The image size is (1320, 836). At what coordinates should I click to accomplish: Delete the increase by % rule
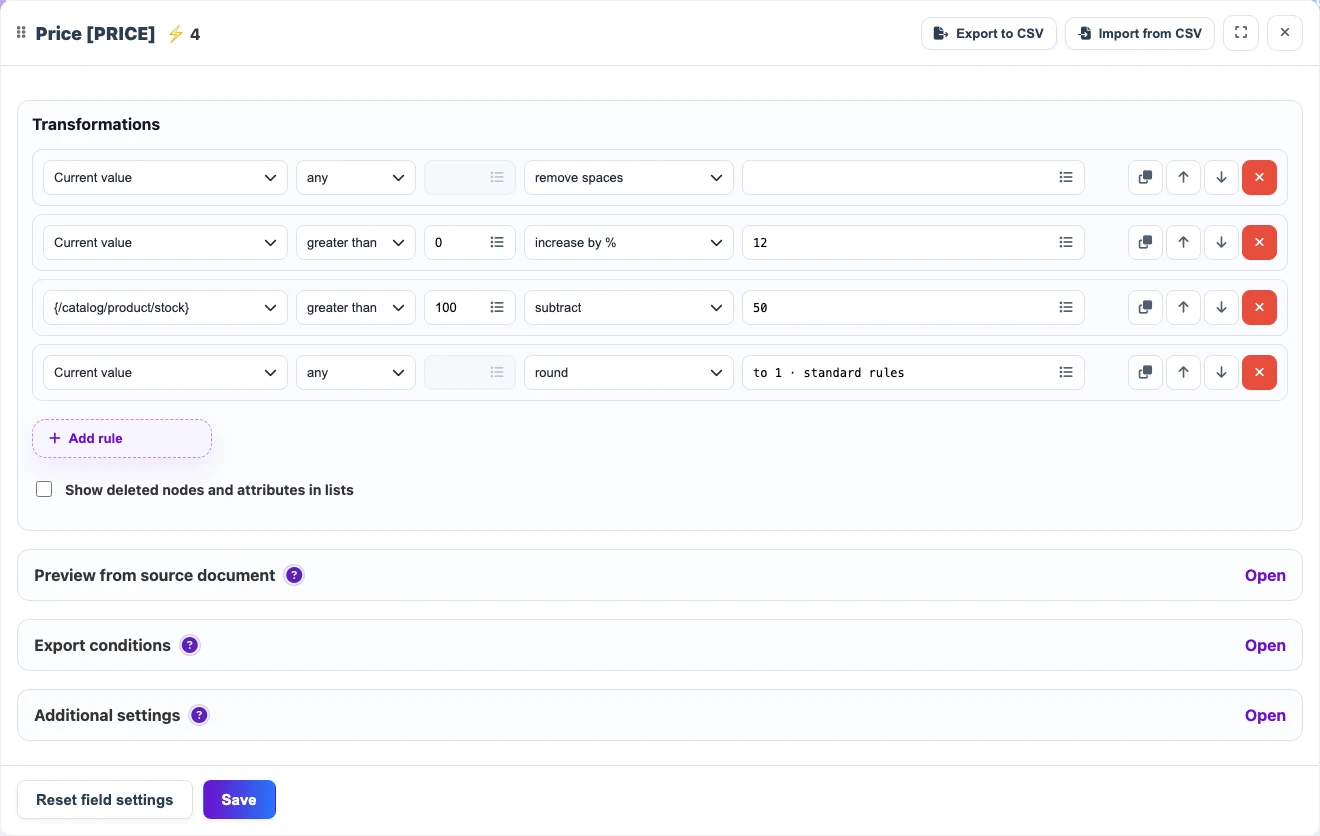1259,242
